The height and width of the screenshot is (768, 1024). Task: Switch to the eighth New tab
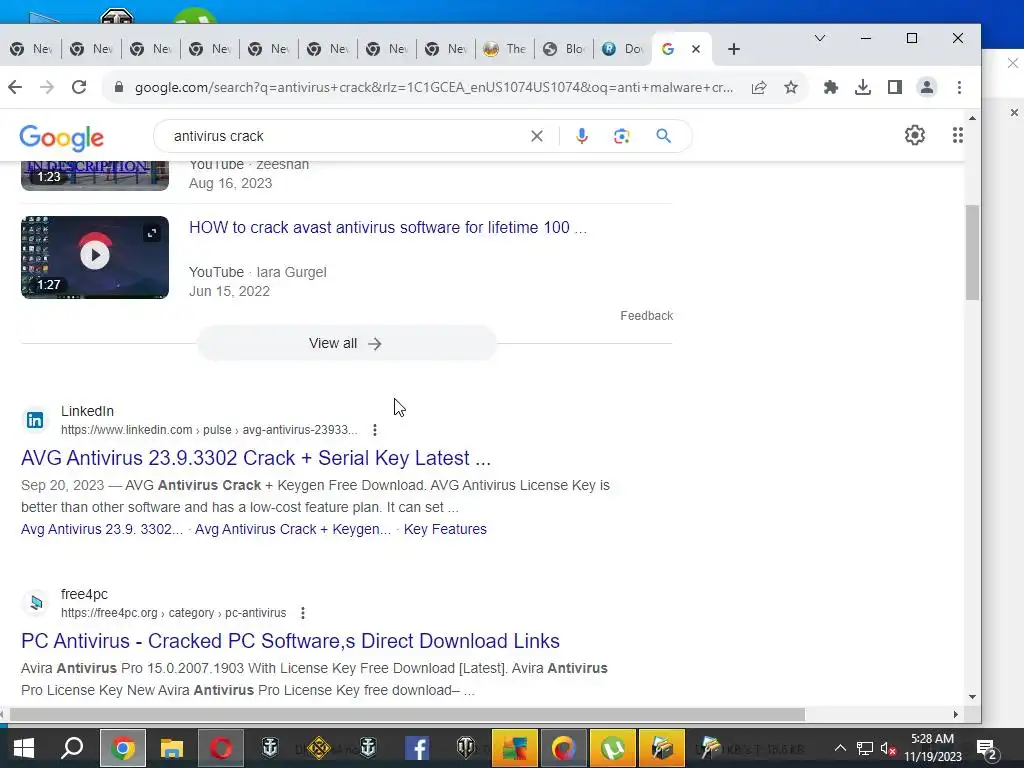(x=446, y=49)
